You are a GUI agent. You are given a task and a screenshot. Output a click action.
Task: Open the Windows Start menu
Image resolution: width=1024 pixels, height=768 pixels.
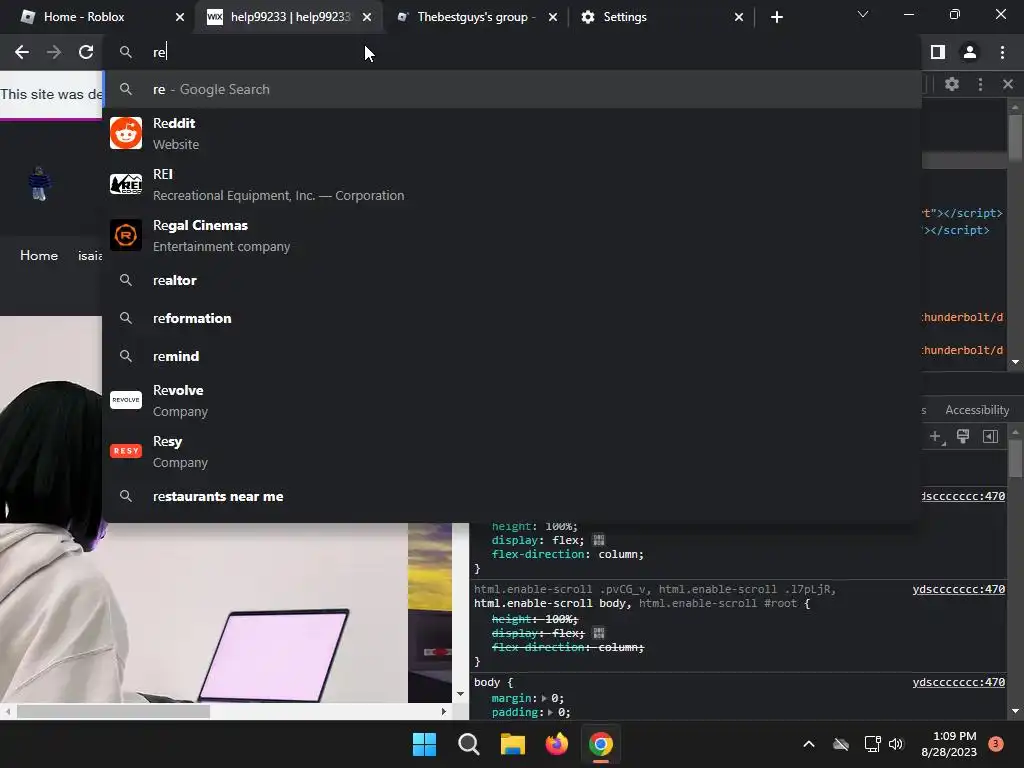(x=424, y=744)
